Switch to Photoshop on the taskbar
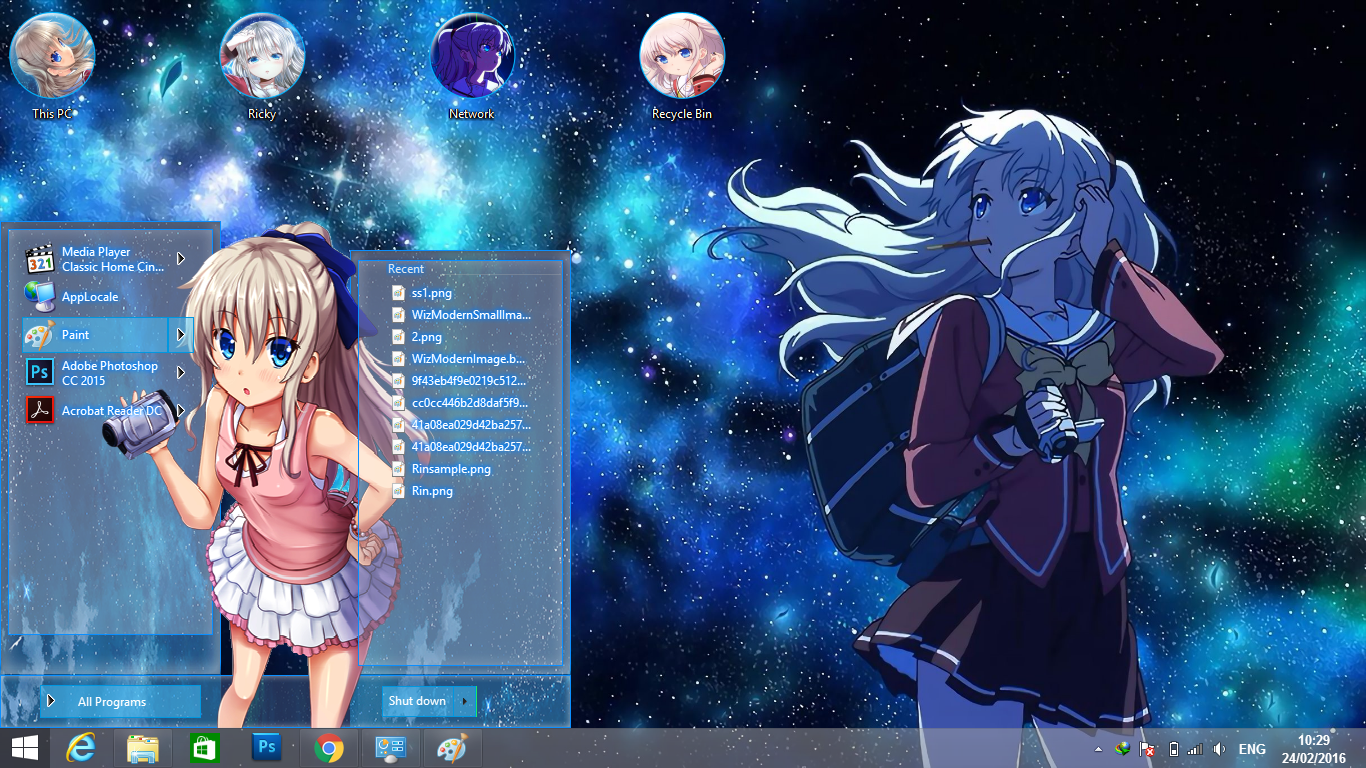Viewport: 1366px width, 768px height. pyautogui.click(x=266, y=748)
